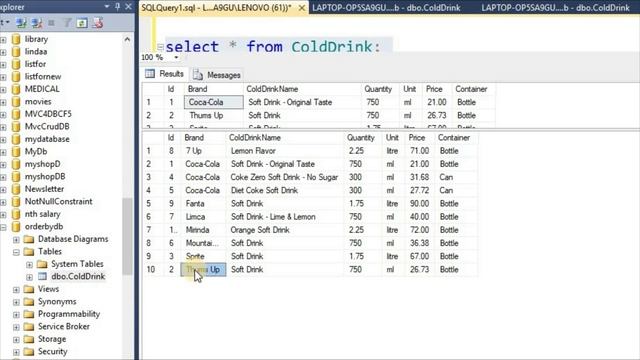Click the Refresh icon in Object Explorer toolbar
Screen dimensions: 640x360
82,23
